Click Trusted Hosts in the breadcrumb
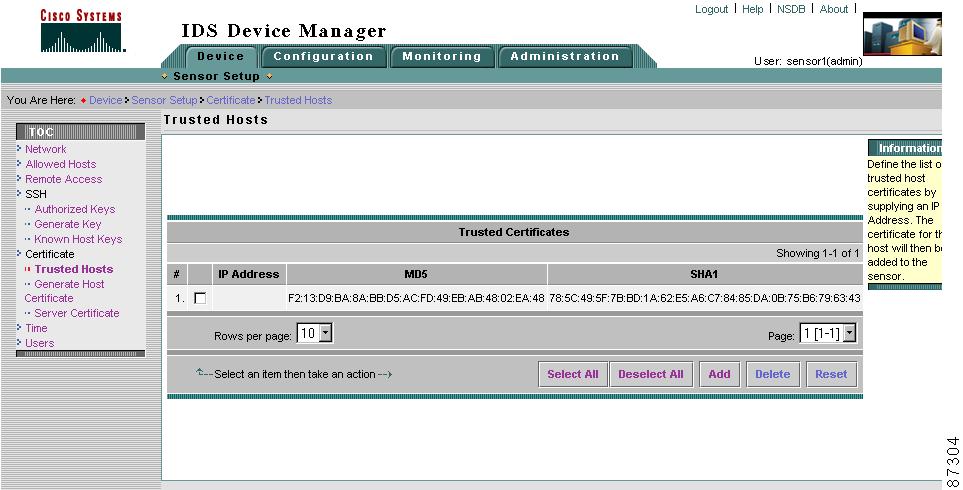963x490 pixels. [298, 100]
